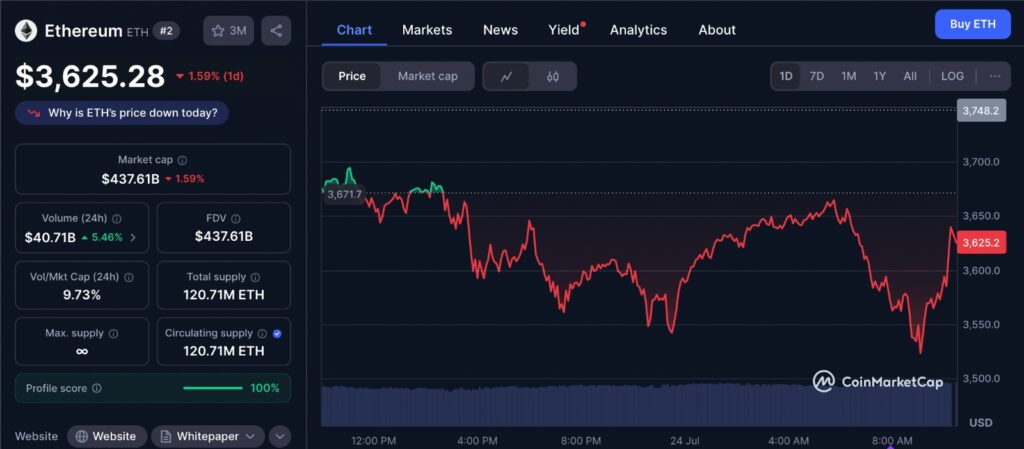Image resolution: width=1024 pixels, height=449 pixels.
Task: Open the Markets tab
Action: [427, 30]
